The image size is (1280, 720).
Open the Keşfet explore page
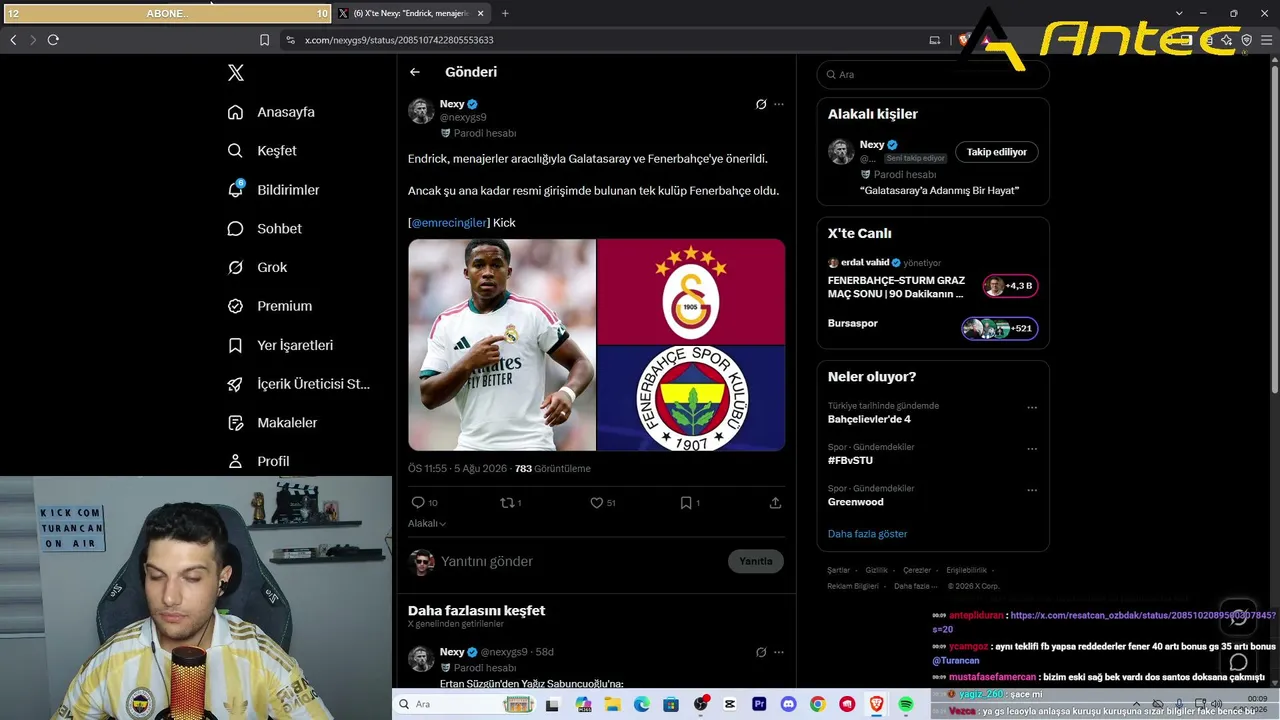click(262, 151)
